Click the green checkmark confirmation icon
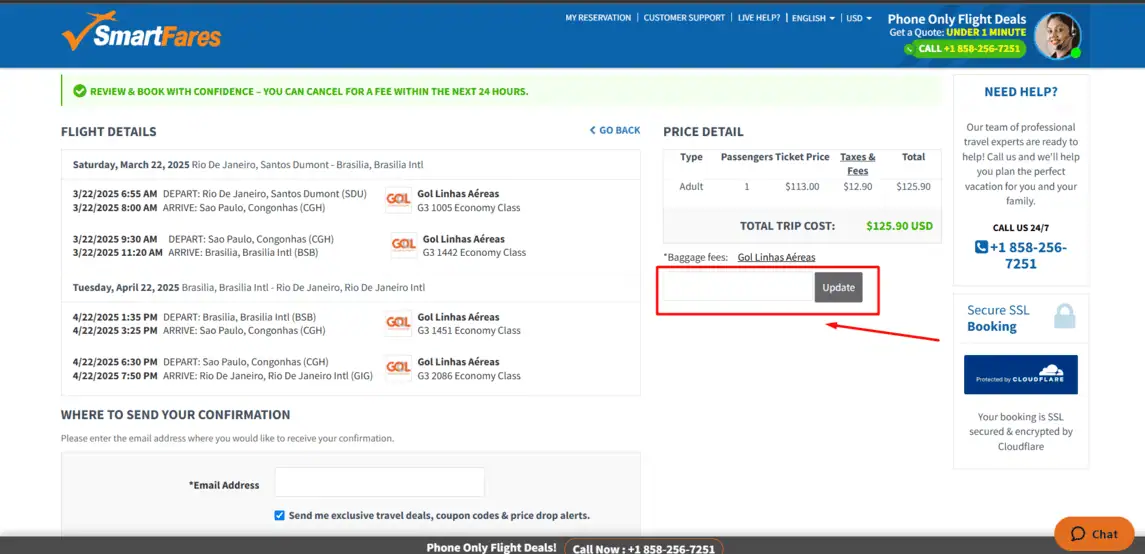1145x554 pixels. 80,91
